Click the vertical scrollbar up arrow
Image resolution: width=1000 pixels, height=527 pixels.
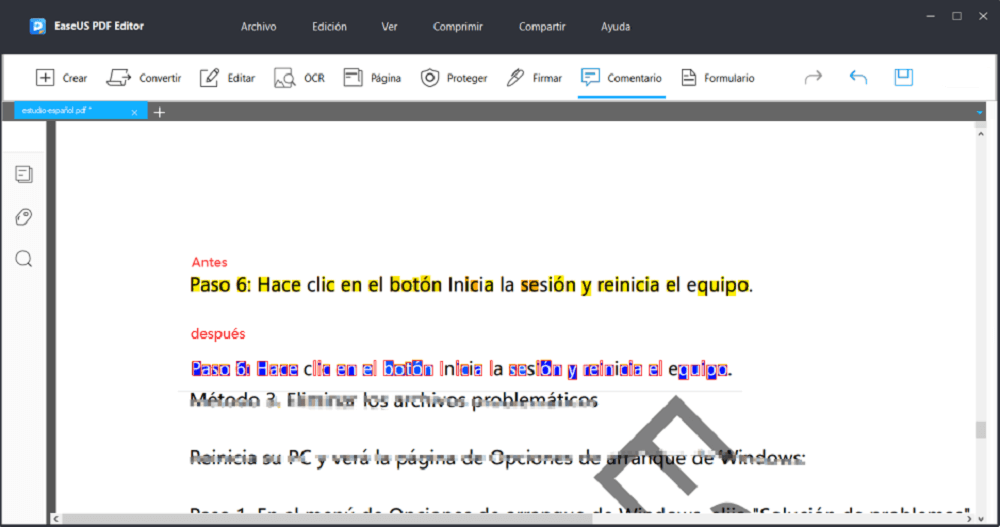click(x=981, y=133)
